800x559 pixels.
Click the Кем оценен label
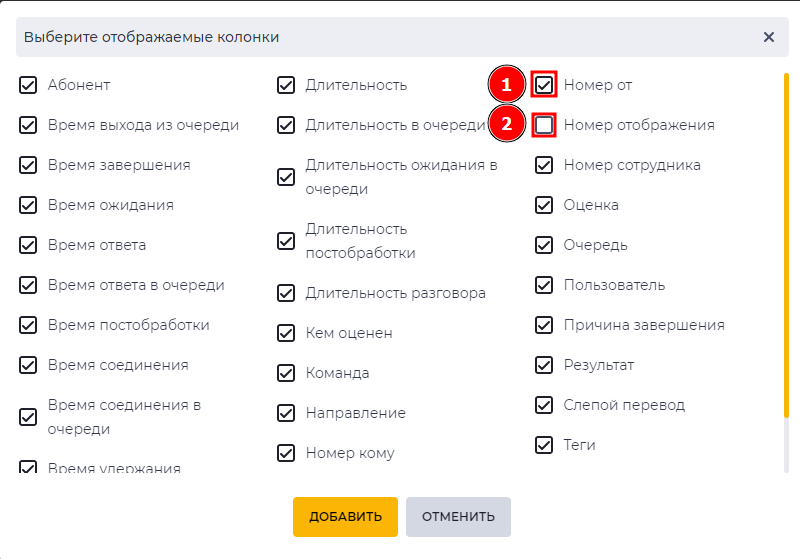(x=349, y=333)
